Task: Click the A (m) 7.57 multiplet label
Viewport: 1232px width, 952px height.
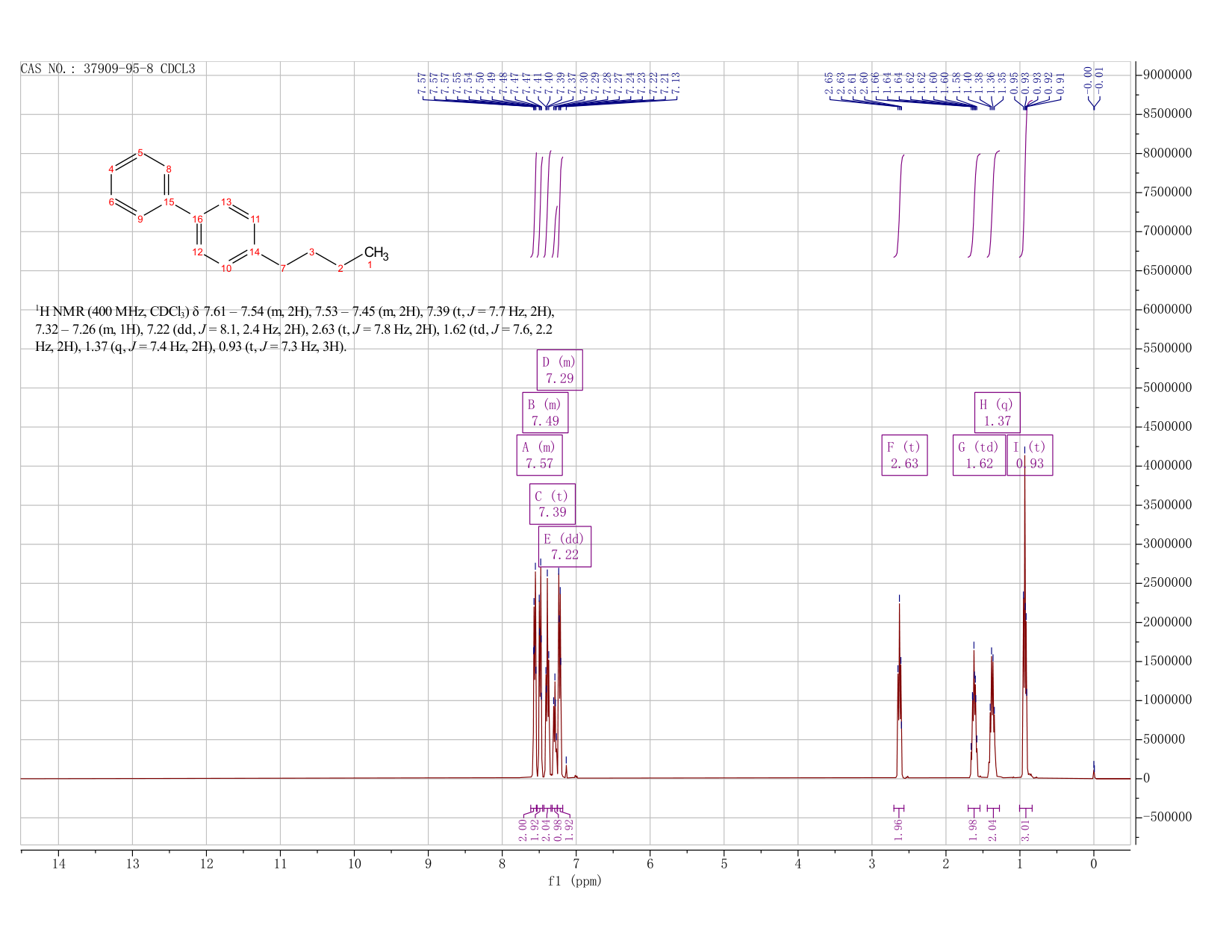Action: coord(539,455)
